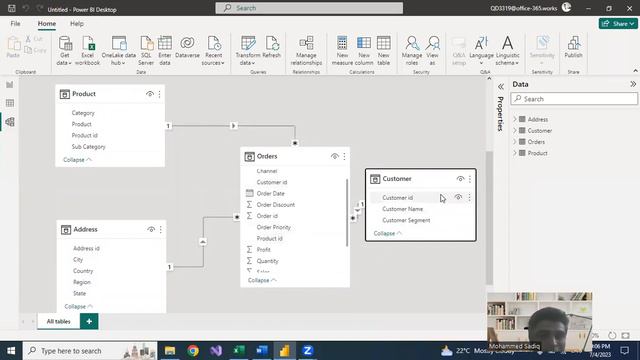Toggle visibility of Address table
Viewport: 640px width, 360px height.
pos(151,229)
